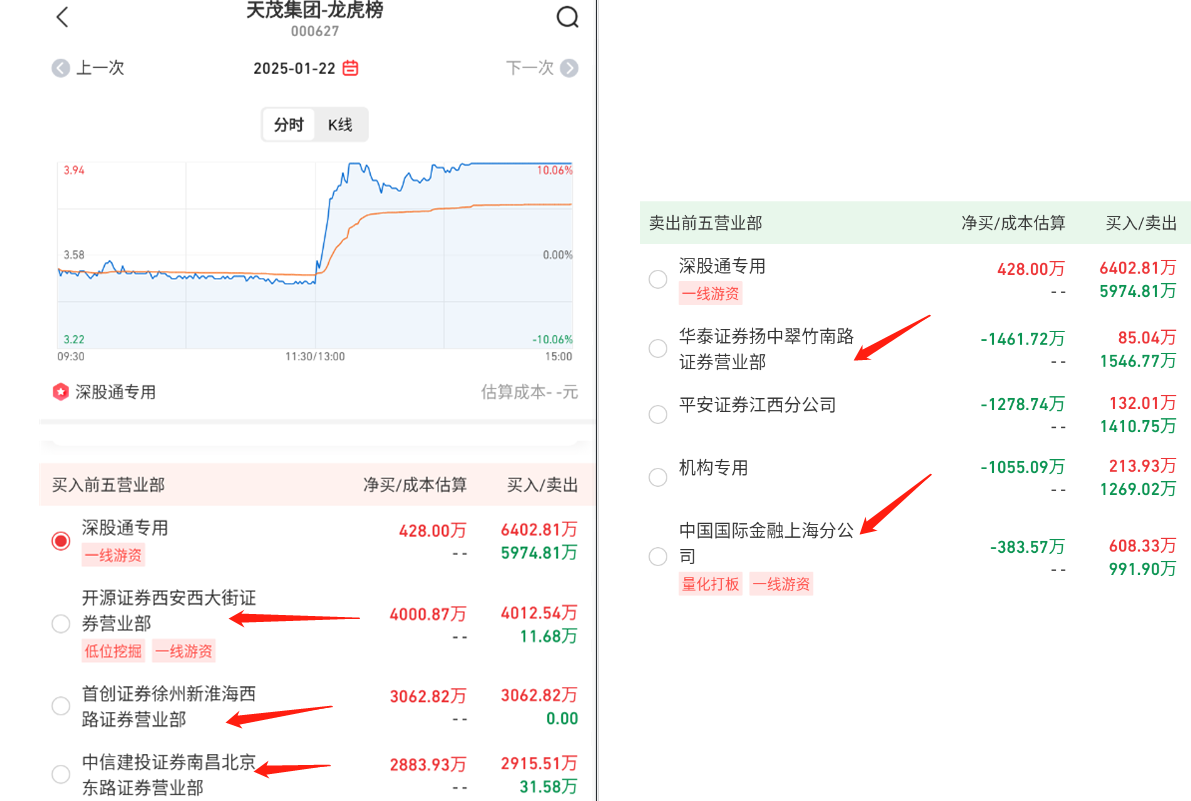
Task: Click the 下一次 link
Action: pos(530,68)
